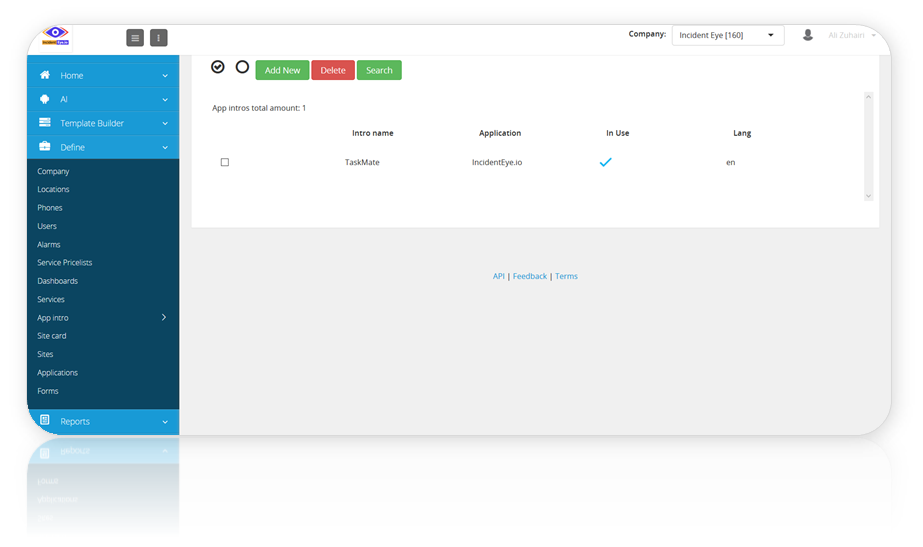The image size is (923, 547).
Task: Click the select-all checkmark circle
Action: pyautogui.click(x=218, y=67)
